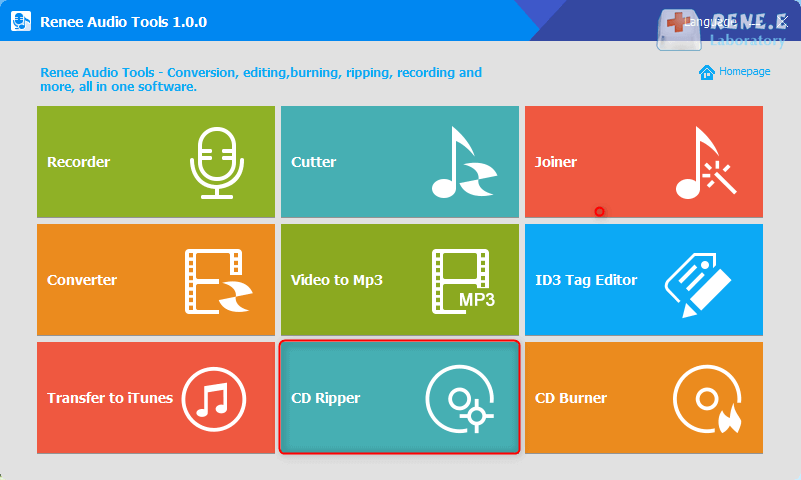Start the Converter film strip tool
Image resolution: width=801 pixels, height=480 pixels.
coord(156,280)
